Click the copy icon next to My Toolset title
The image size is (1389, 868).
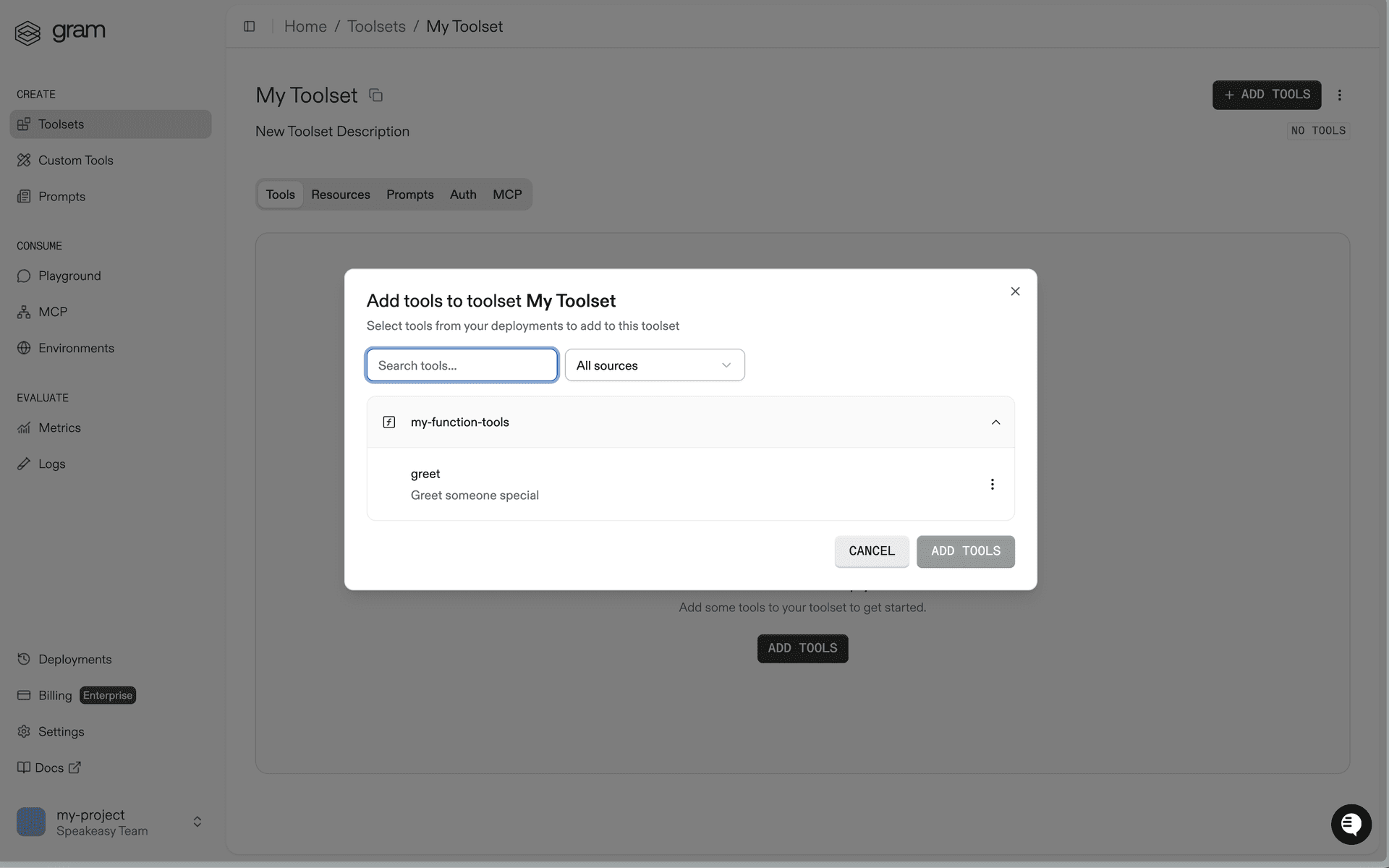375,95
